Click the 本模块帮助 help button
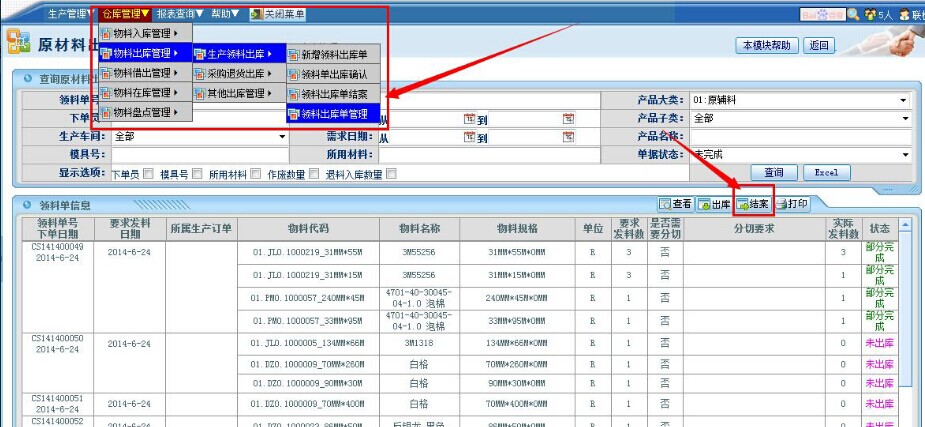 pos(768,45)
